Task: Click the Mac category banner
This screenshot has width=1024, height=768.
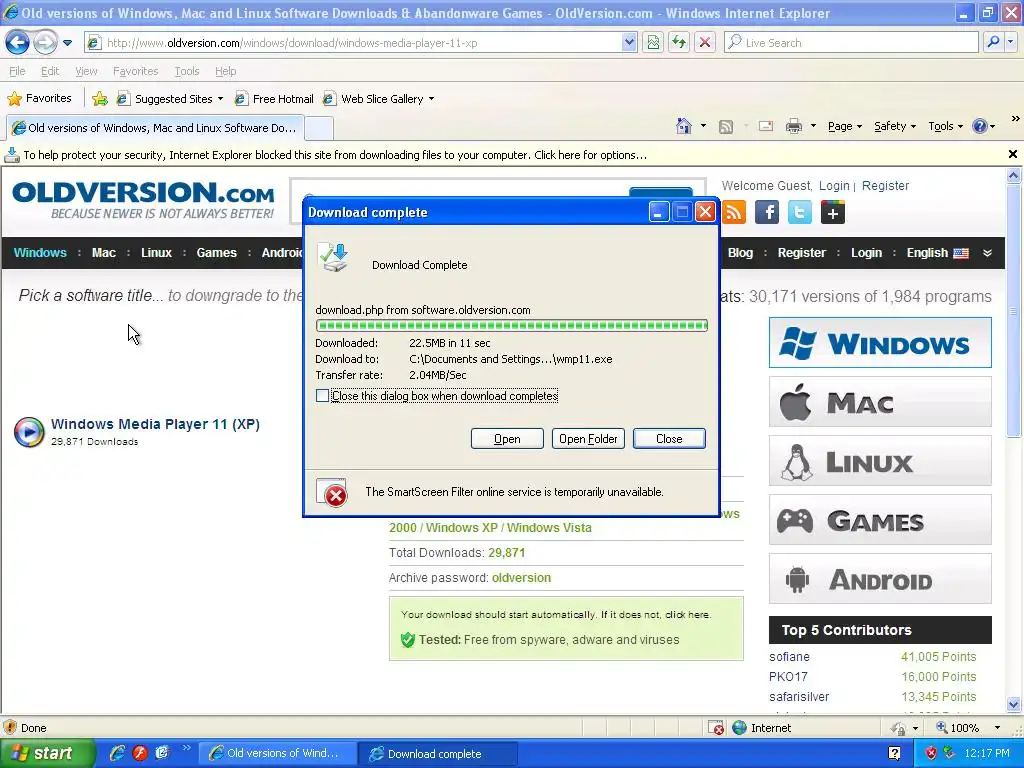Action: click(x=880, y=402)
